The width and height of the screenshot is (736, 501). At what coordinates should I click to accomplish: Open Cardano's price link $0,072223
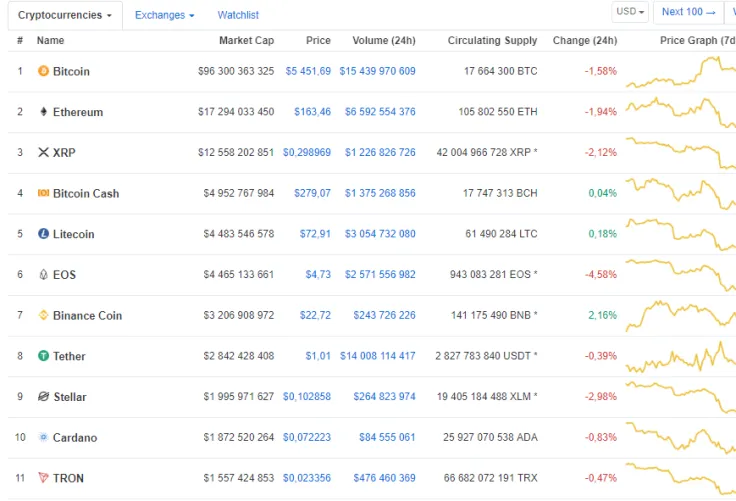306,438
